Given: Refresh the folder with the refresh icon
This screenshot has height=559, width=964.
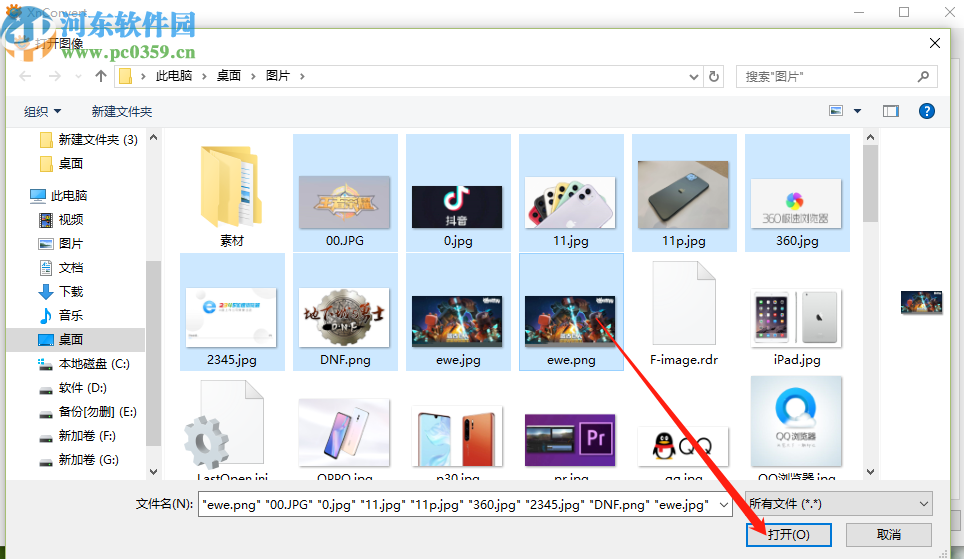Looking at the screenshot, I should point(714,76).
